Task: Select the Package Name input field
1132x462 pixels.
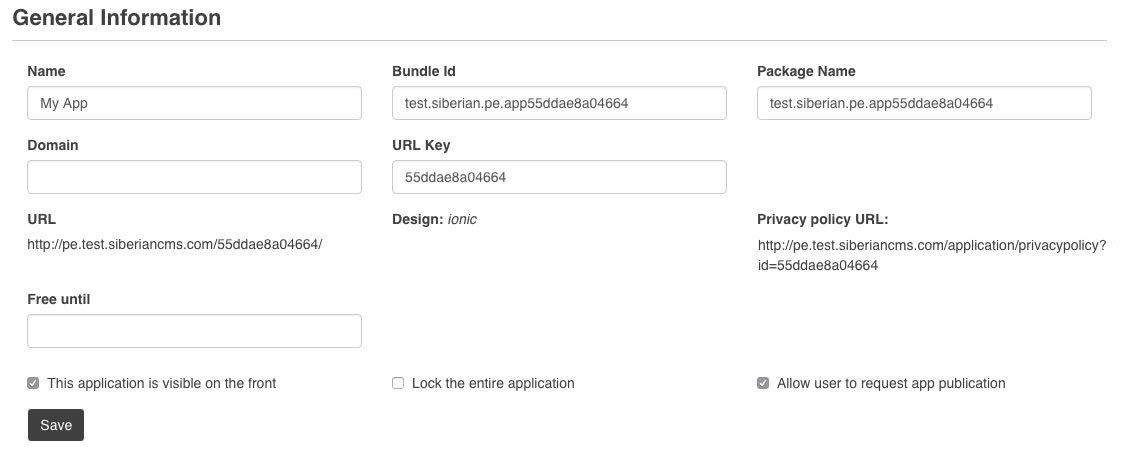Action: tap(924, 103)
